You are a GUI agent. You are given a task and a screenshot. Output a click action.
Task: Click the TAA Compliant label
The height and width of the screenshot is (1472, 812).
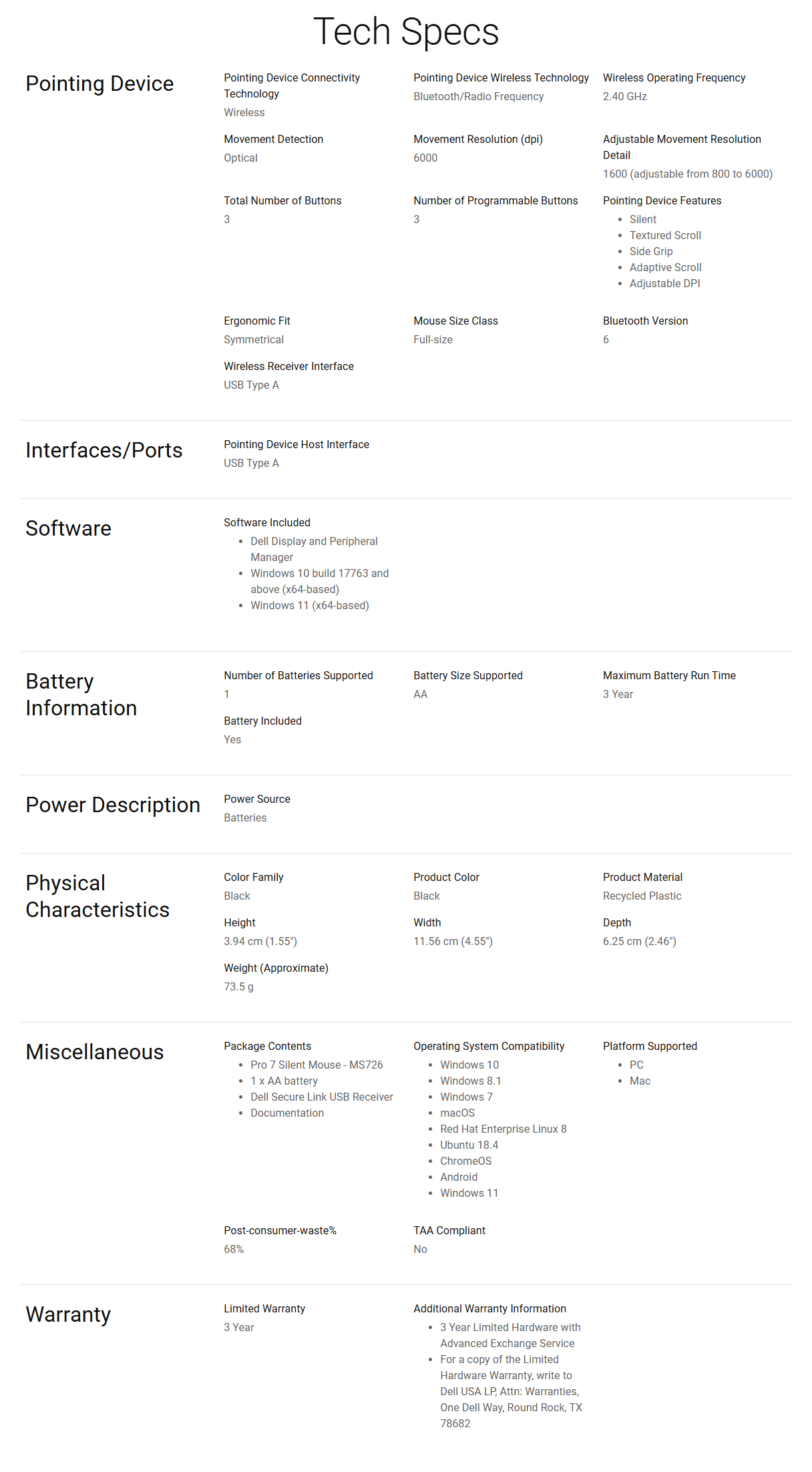[x=449, y=1230]
